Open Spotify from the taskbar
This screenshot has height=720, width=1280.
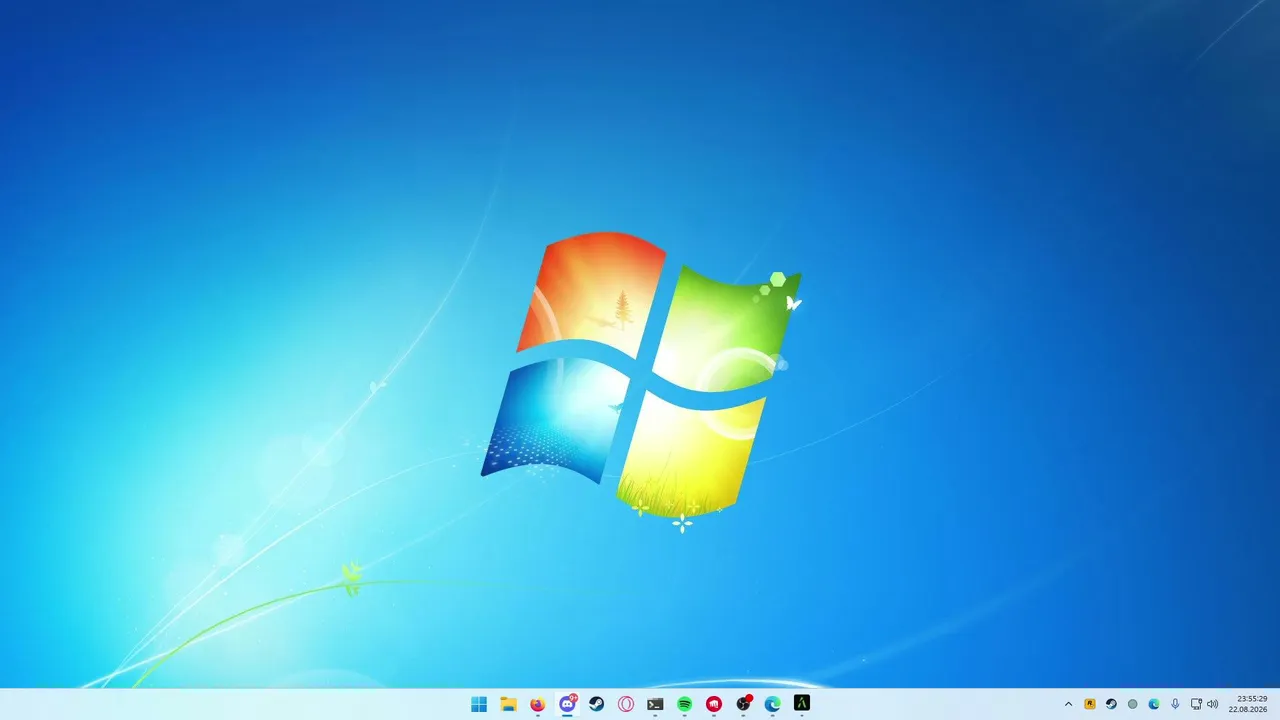[x=684, y=704]
